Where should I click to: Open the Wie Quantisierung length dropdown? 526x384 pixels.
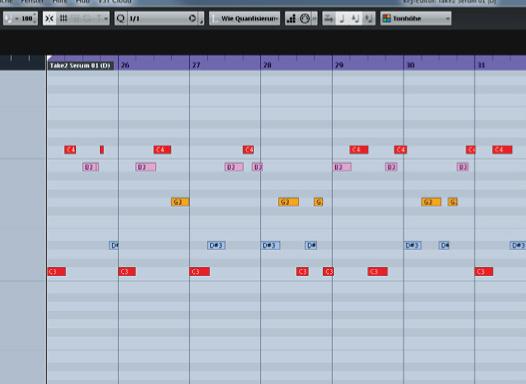(245, 18)
